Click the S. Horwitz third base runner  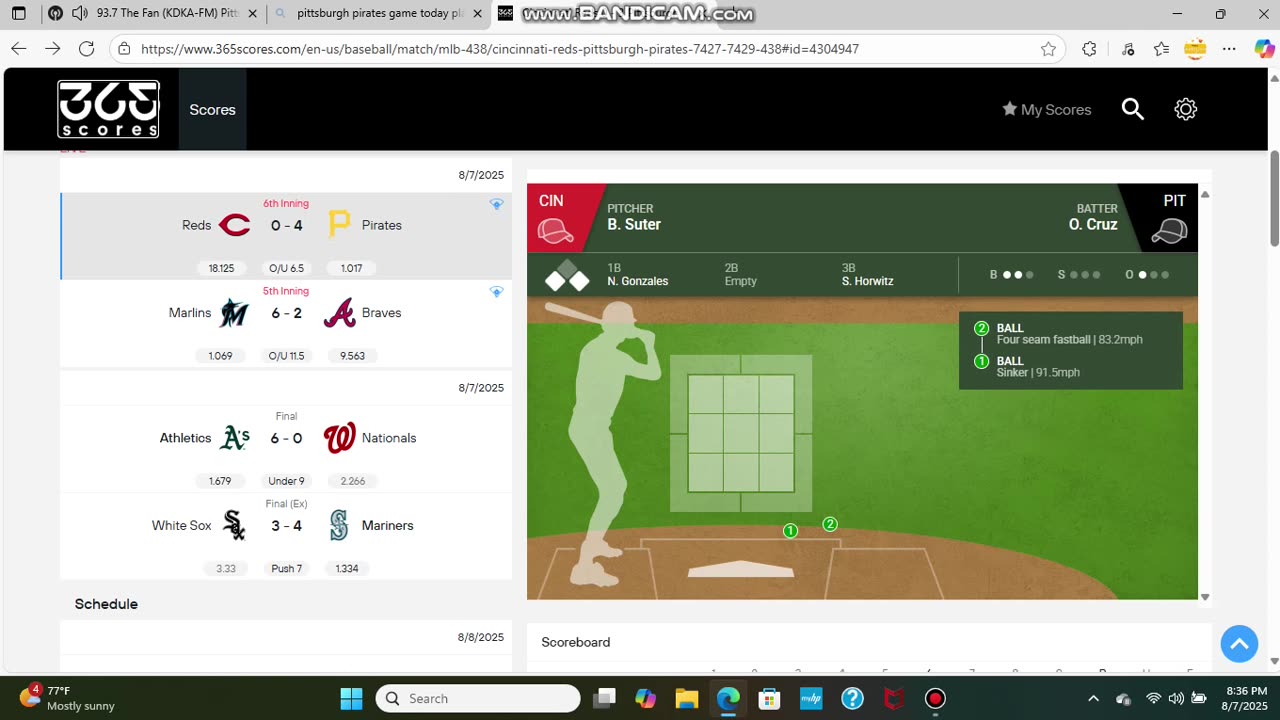pyautogui.click(x=868, y=281)
